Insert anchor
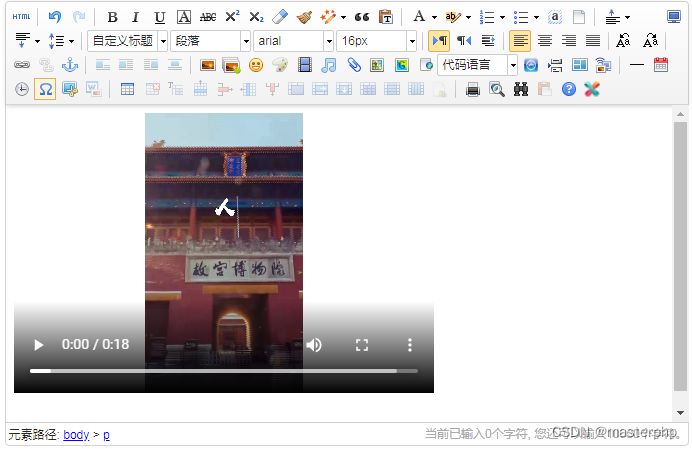This screenshot has height=449, width=692. tap(70, 65)
